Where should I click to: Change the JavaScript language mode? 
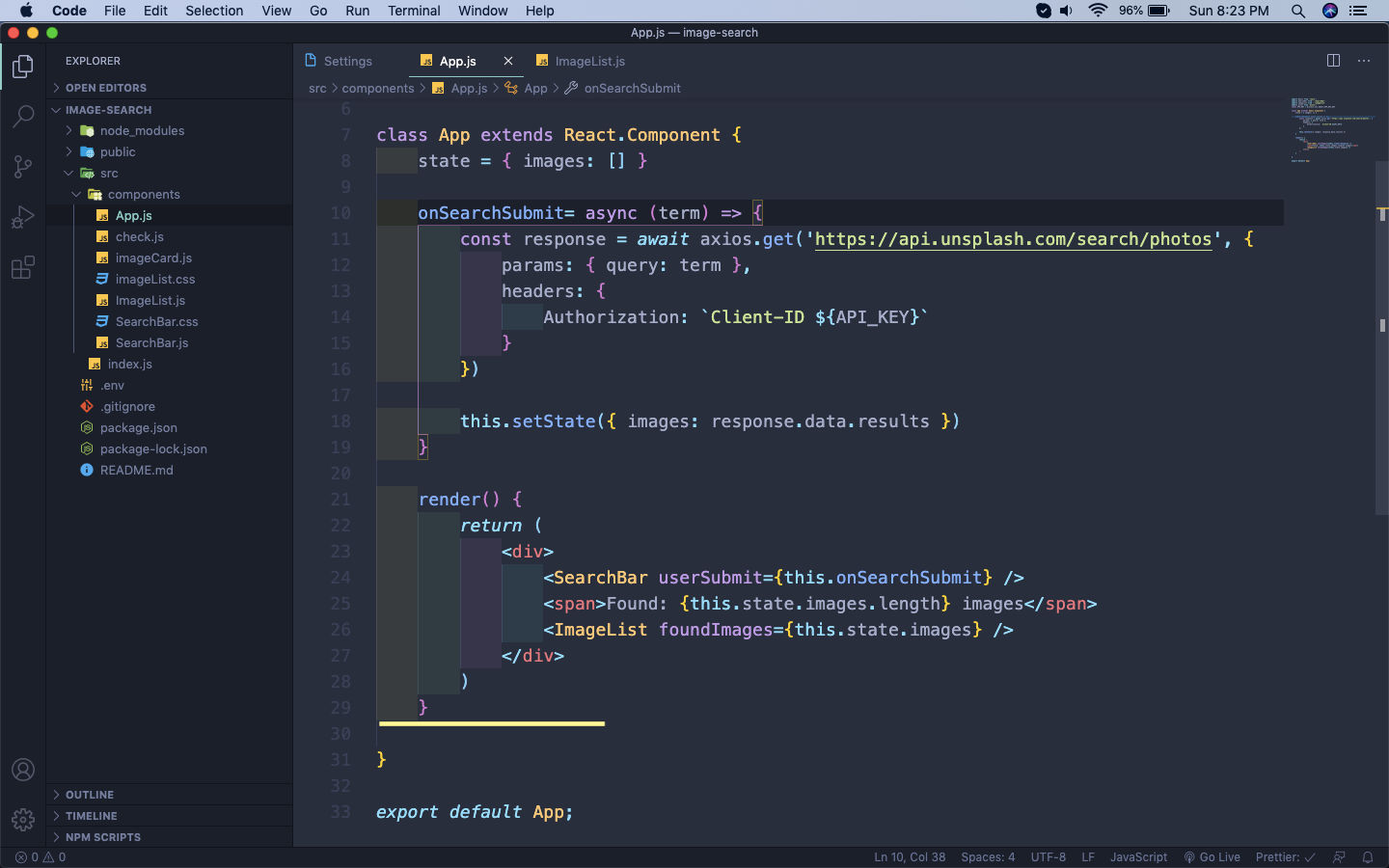click(x=1138, y=857)
